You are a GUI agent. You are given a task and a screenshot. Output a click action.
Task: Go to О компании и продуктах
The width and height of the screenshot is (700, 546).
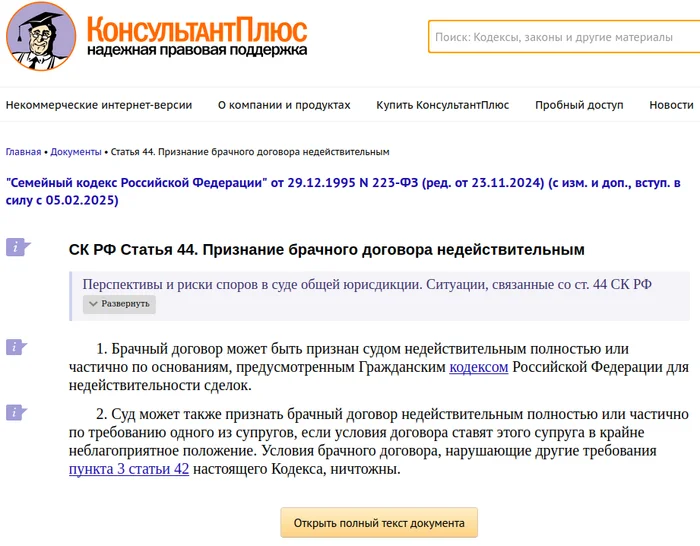(x=284, y=105)
